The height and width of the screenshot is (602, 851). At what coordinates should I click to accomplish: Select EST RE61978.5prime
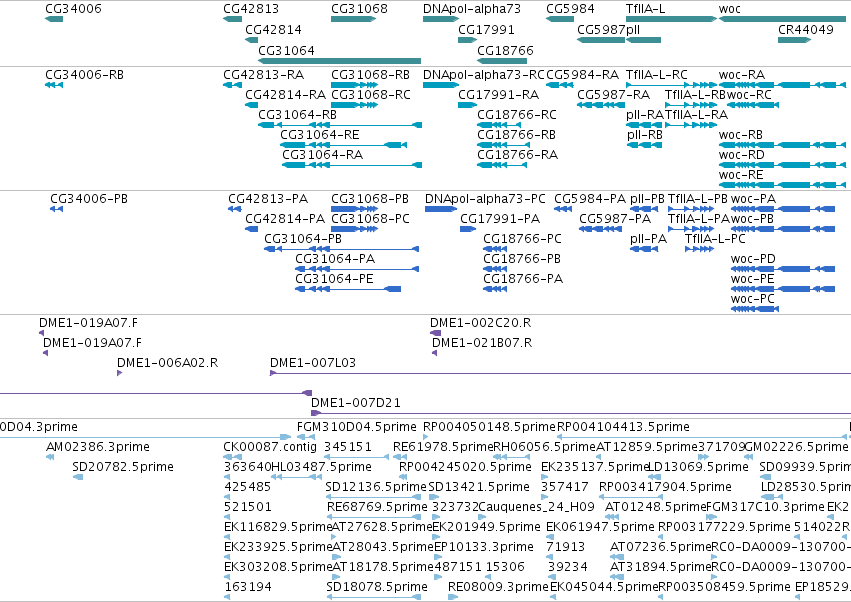(443, 447)
